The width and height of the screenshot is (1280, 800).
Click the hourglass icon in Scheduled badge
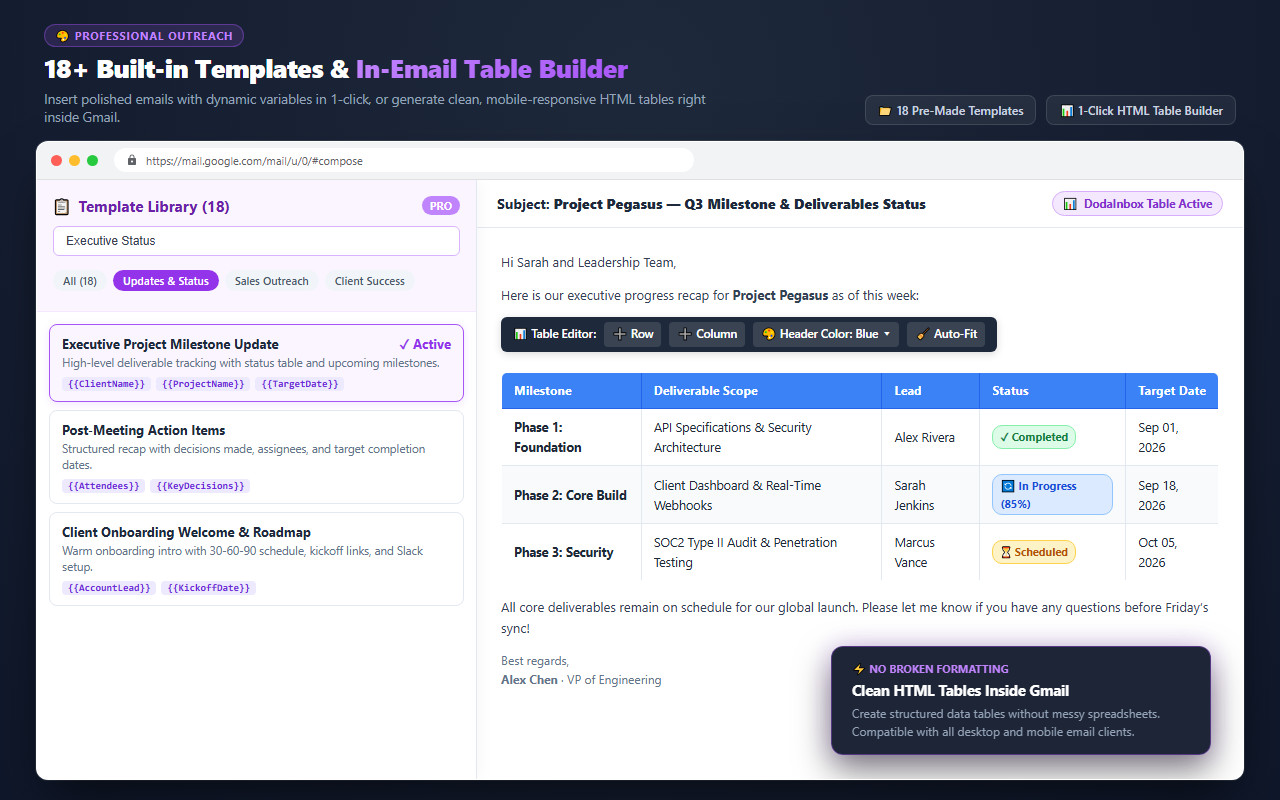click(x=1004, y=552)
